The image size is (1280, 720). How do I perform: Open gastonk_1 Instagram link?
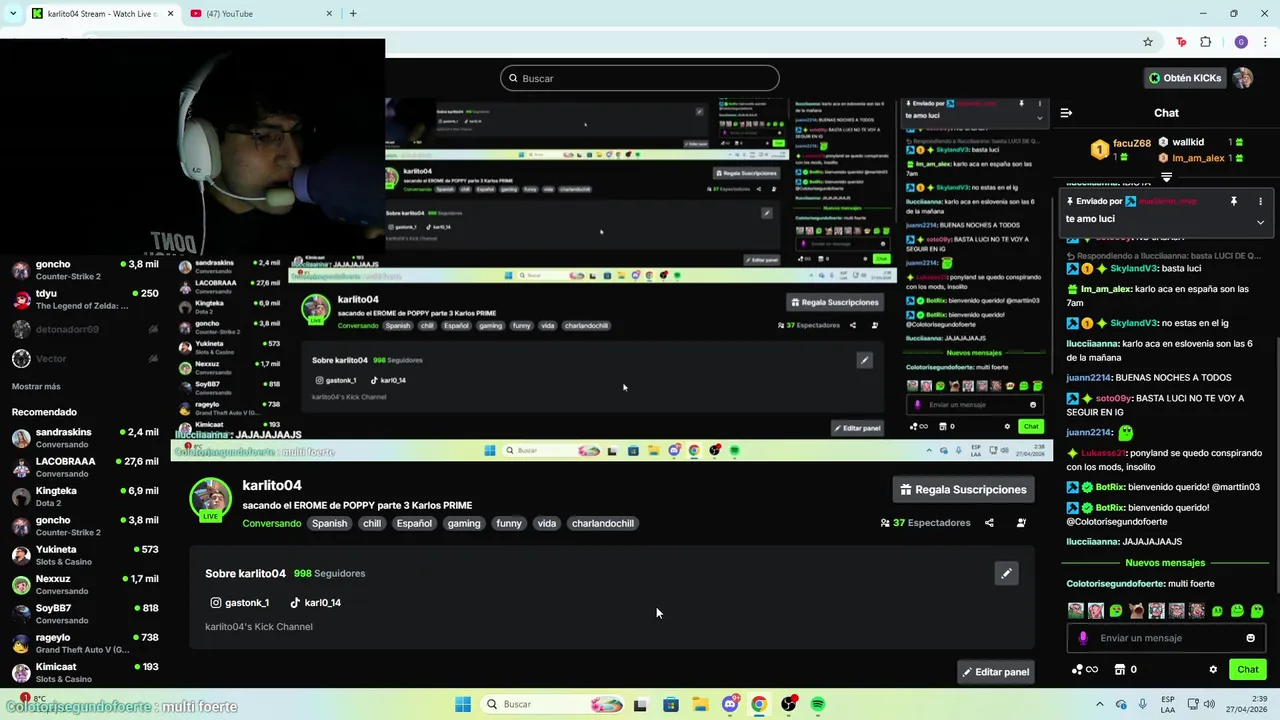click(x=240, y=603)
